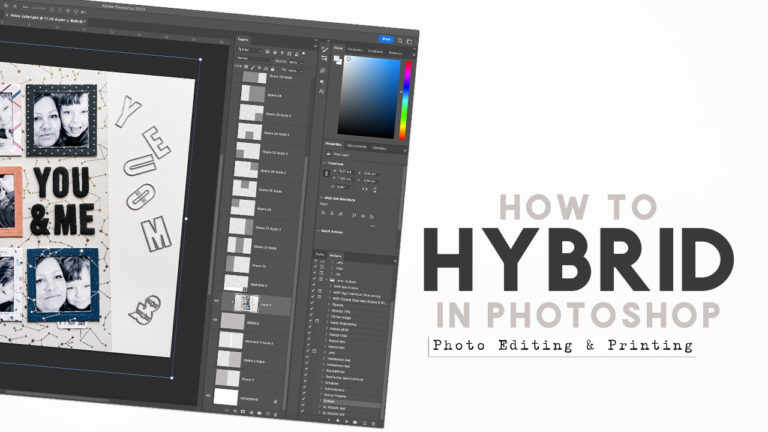768x432 pixels.
Task: Create a new group folder in Layers footer
Action: tap(259, 413)
